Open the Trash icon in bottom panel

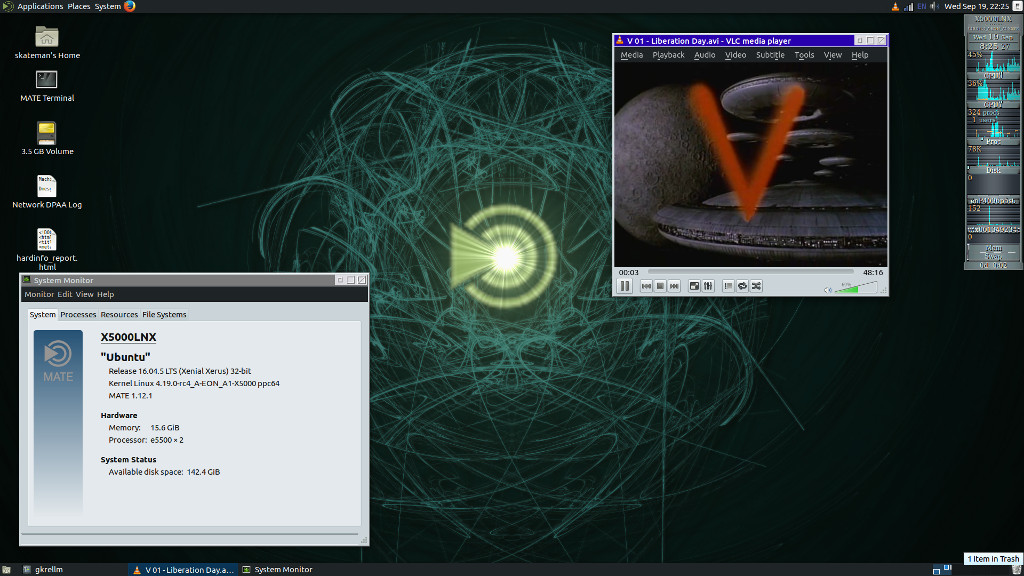coord(1016,570)
